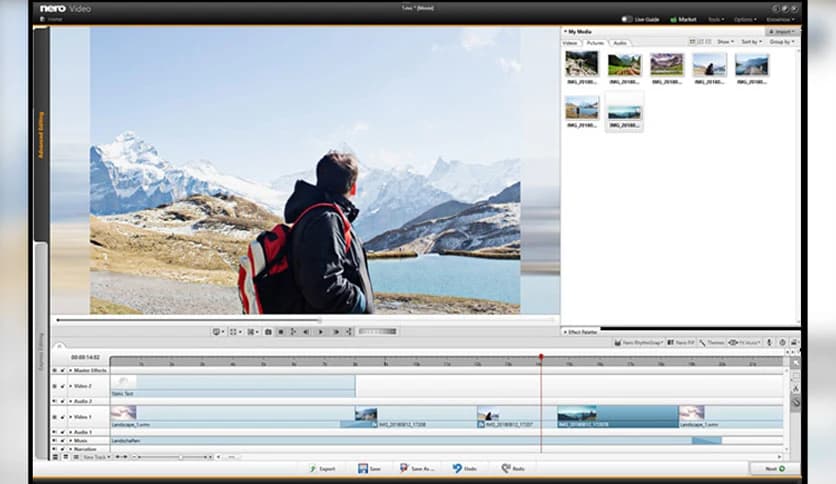This screenshot has width=836, height=484.
Task: Open the Sort by dropdown
Action: [751, 42]
